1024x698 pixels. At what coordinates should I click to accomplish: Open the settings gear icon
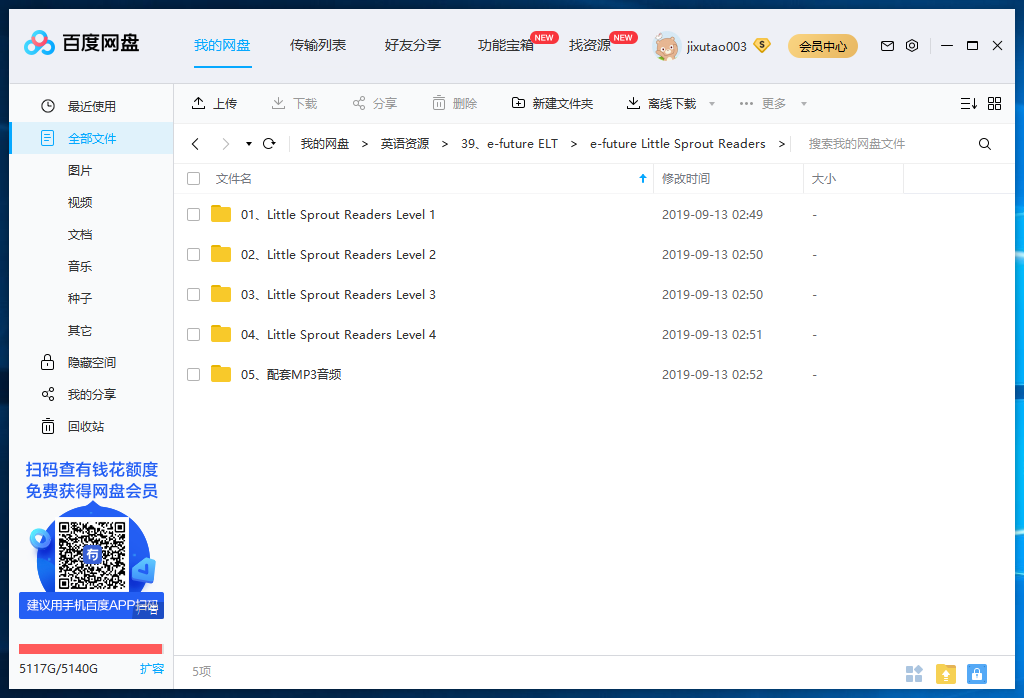(911, 45)
